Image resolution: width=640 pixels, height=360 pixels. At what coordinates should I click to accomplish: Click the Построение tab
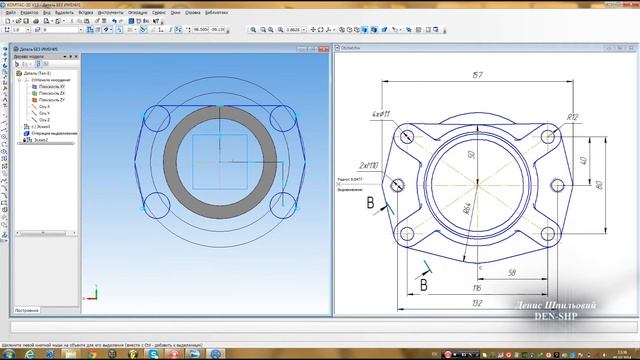coord(27,310)
